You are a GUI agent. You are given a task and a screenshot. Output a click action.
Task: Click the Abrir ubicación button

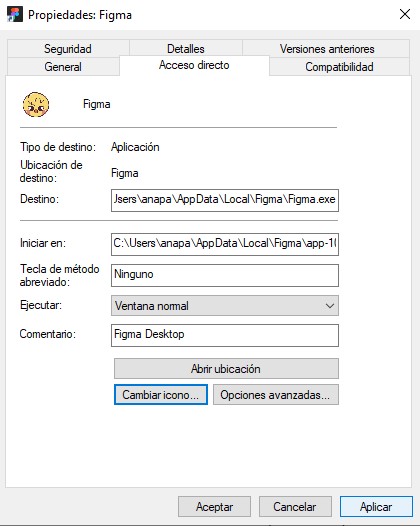(x=226, y=368)
